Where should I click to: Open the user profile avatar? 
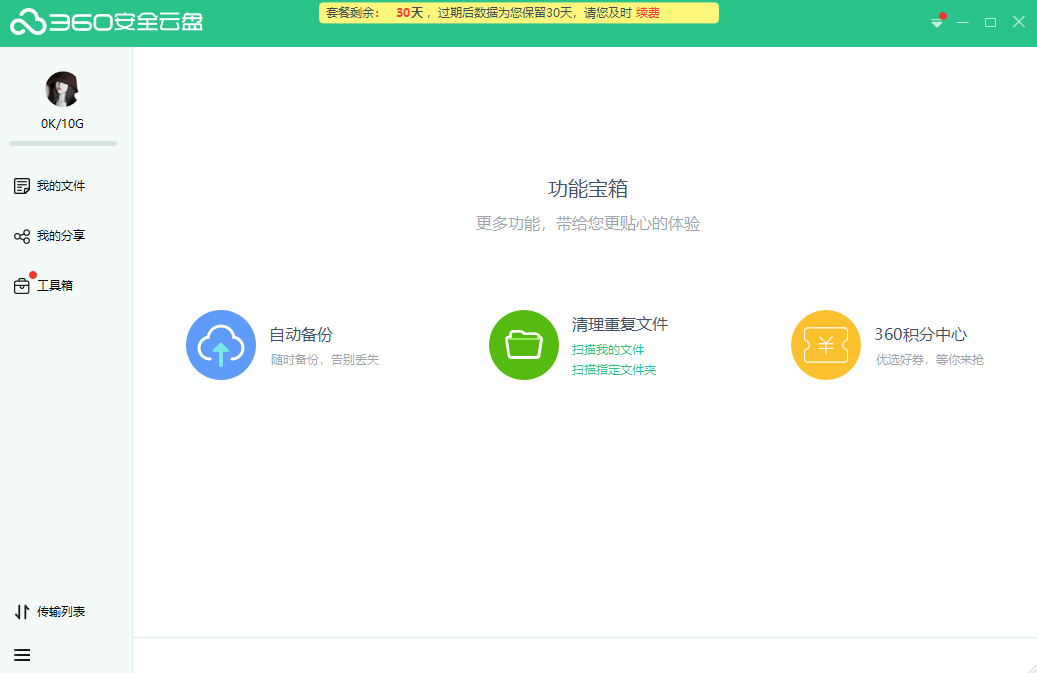[x=62, y=90]
